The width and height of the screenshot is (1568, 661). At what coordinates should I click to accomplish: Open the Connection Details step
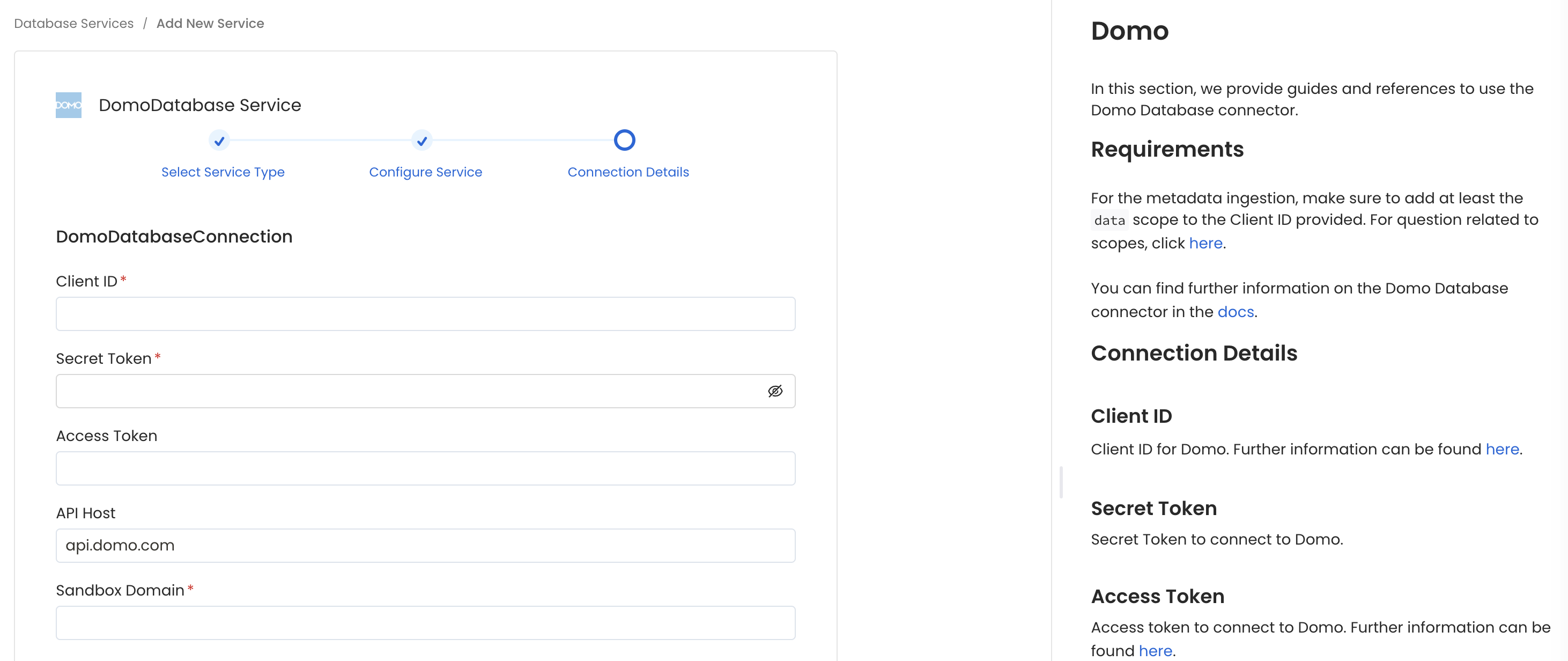pos(628,172)
